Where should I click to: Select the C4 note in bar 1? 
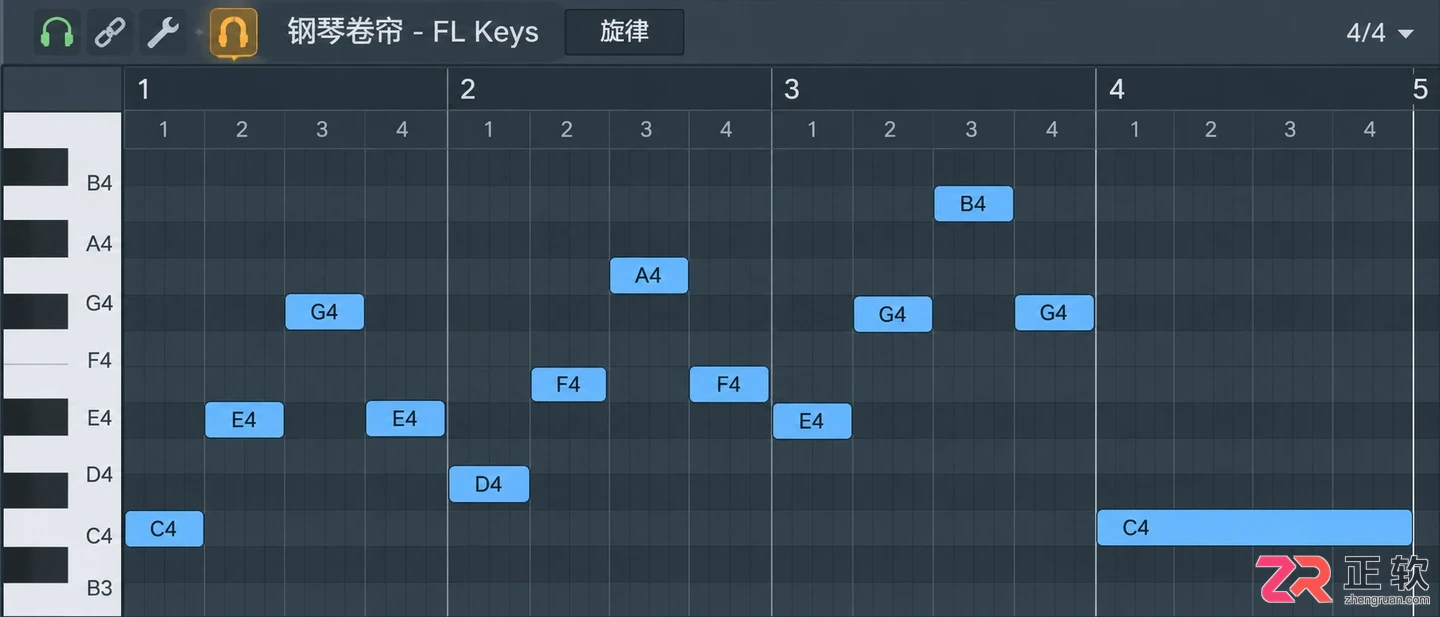(x=164, y=529)
